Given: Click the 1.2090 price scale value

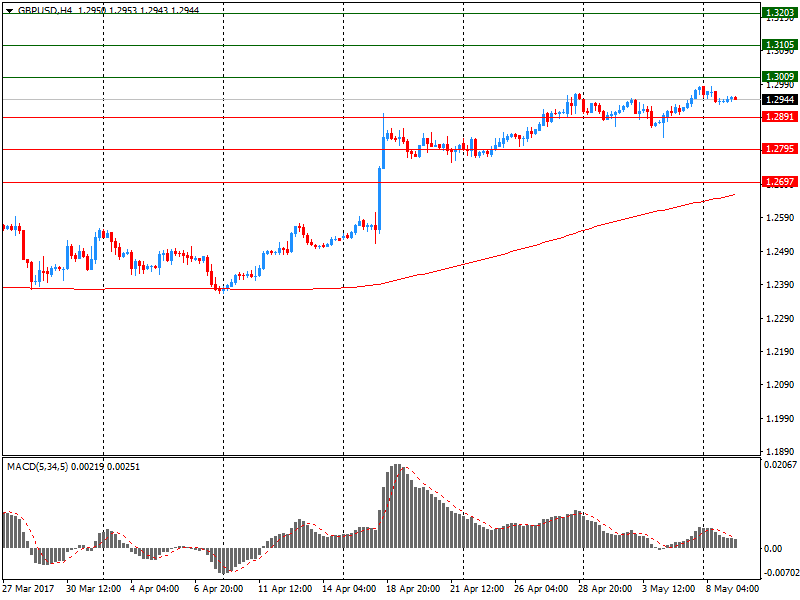Looking at the screenshot, I should pos(780,385).
